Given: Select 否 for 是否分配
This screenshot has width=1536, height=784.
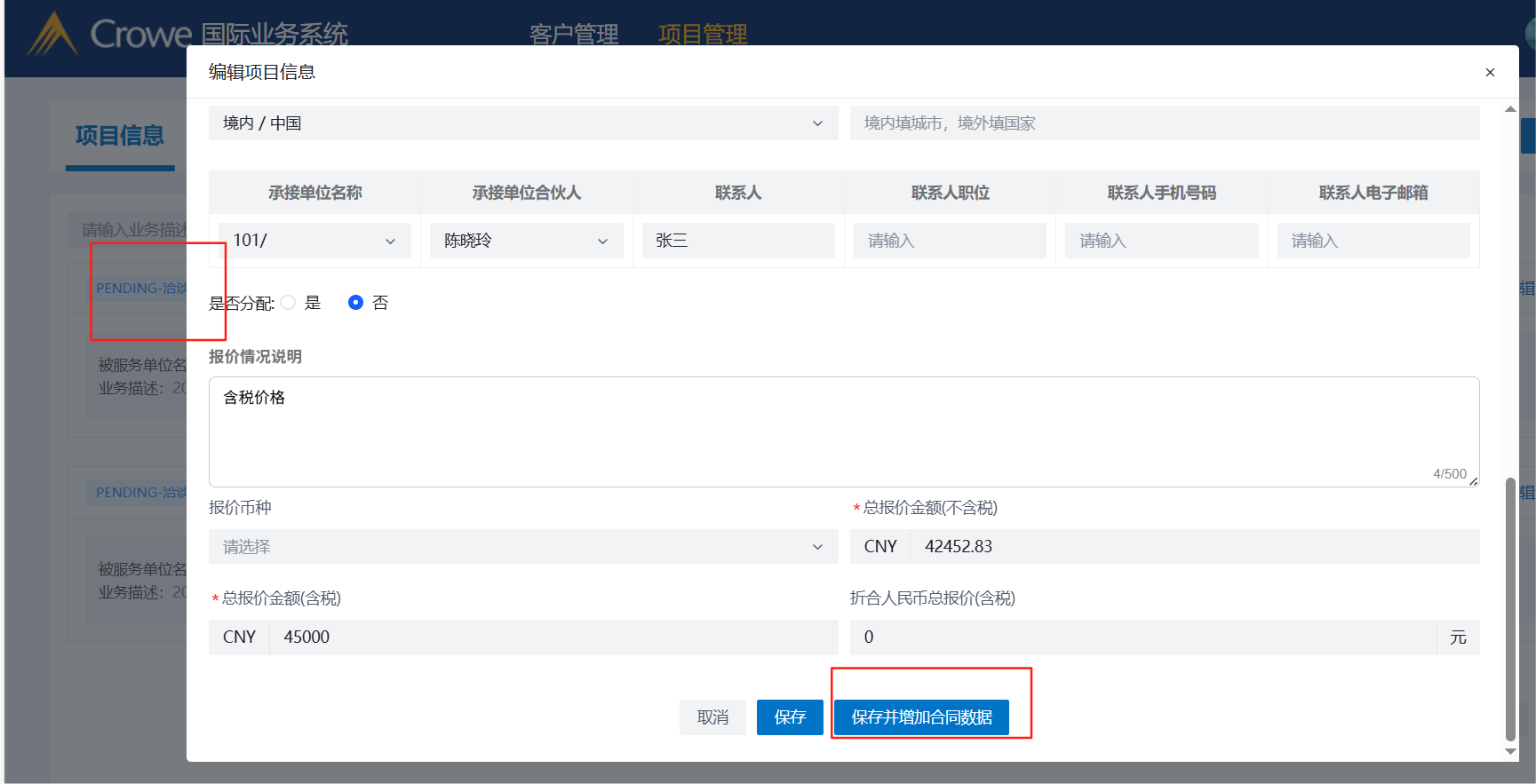Looking at the screenshot, I should (355, 303).
